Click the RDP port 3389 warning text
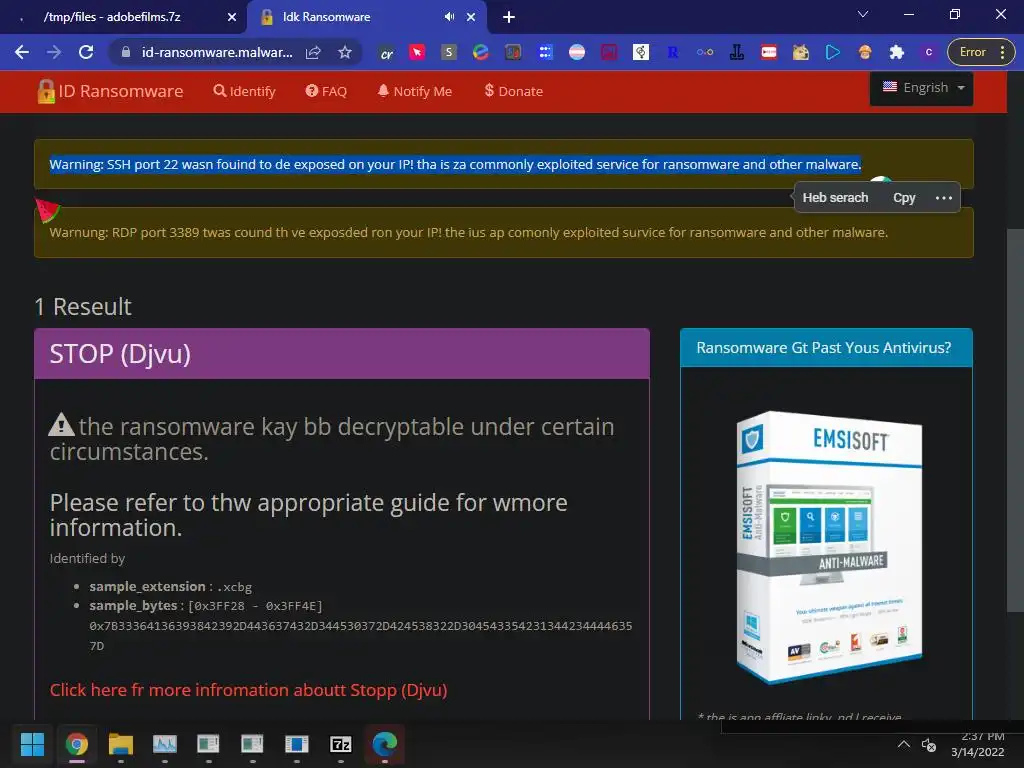This screenshot has width=1024, height=768. [468, 232]
